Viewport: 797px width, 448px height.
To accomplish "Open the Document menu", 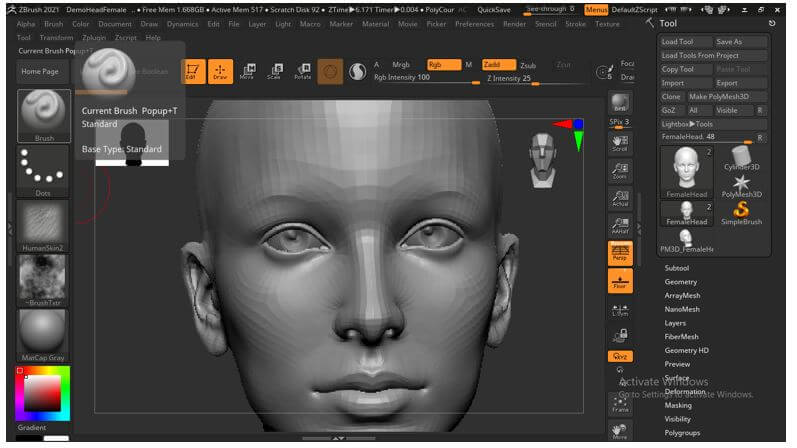I will [x=115, y=24].
